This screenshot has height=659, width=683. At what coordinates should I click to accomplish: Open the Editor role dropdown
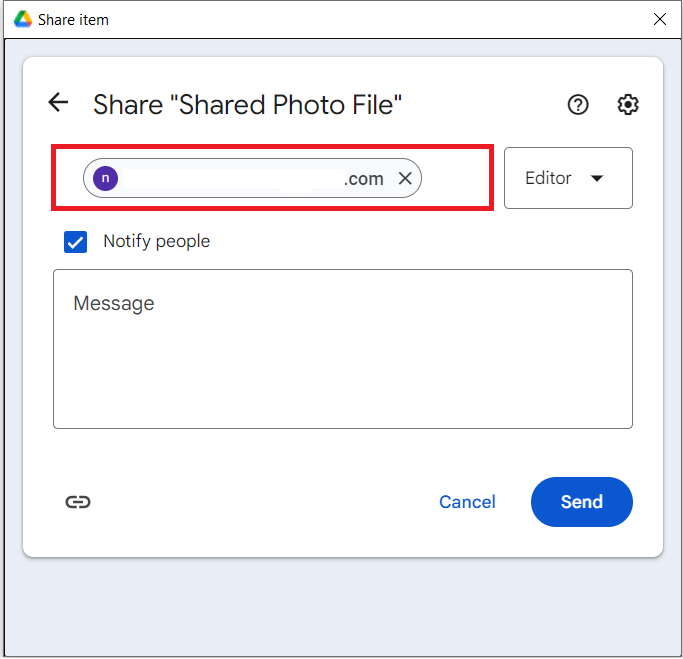(567, 178)
